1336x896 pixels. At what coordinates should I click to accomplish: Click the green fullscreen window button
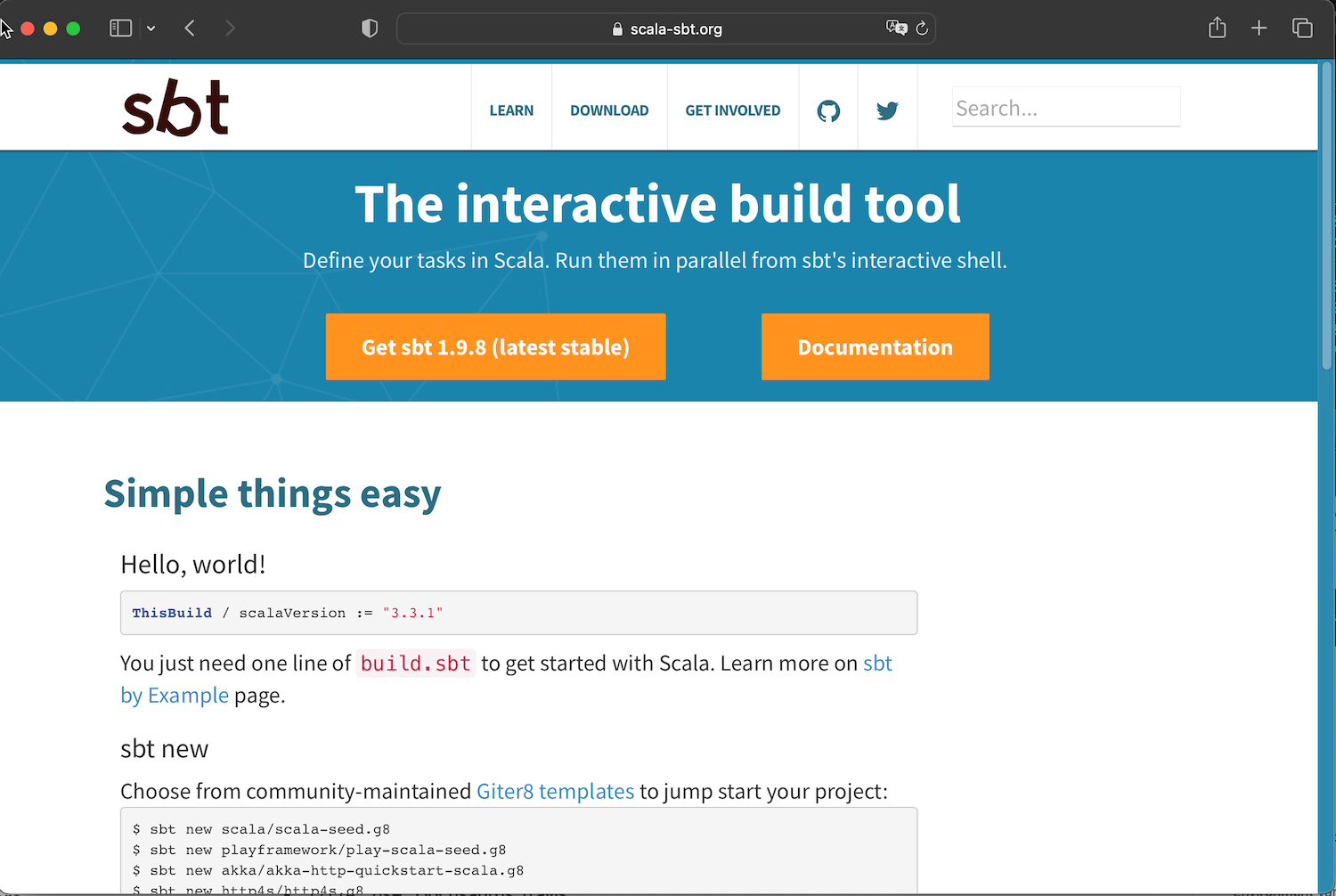coord(73,29)
